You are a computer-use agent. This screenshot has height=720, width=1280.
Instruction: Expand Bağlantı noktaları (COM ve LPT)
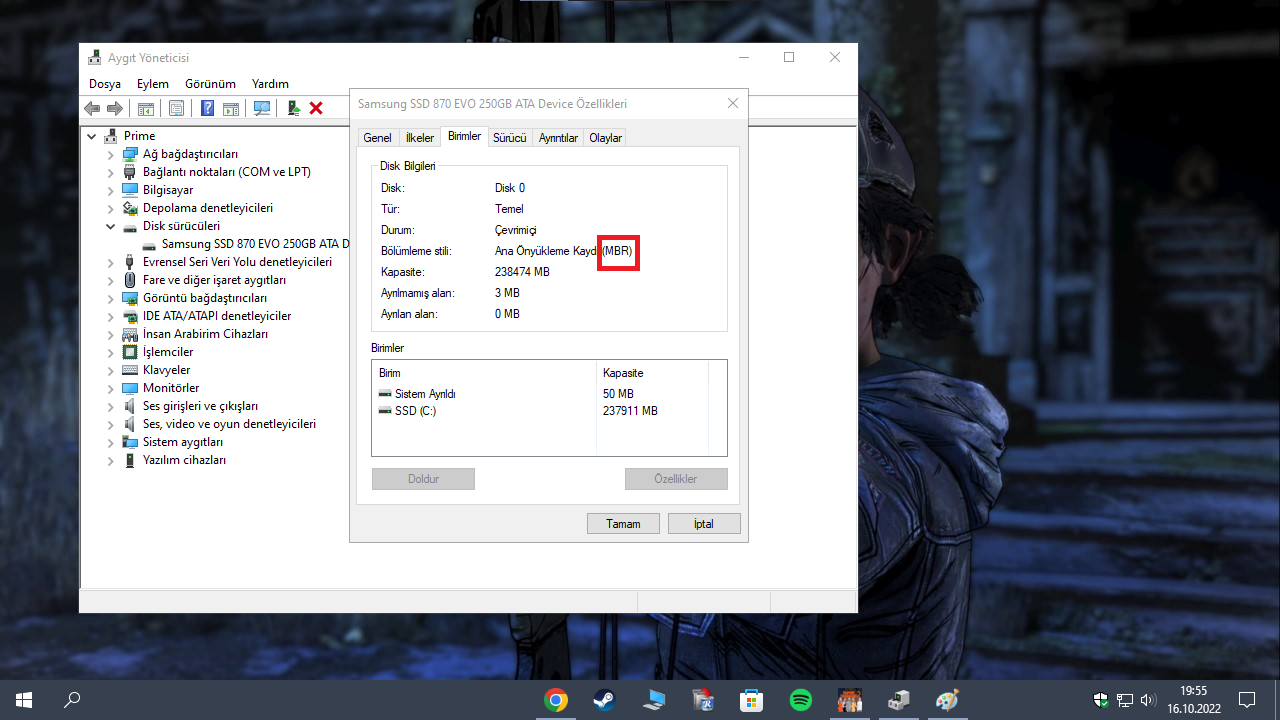[x=111, y=172]
